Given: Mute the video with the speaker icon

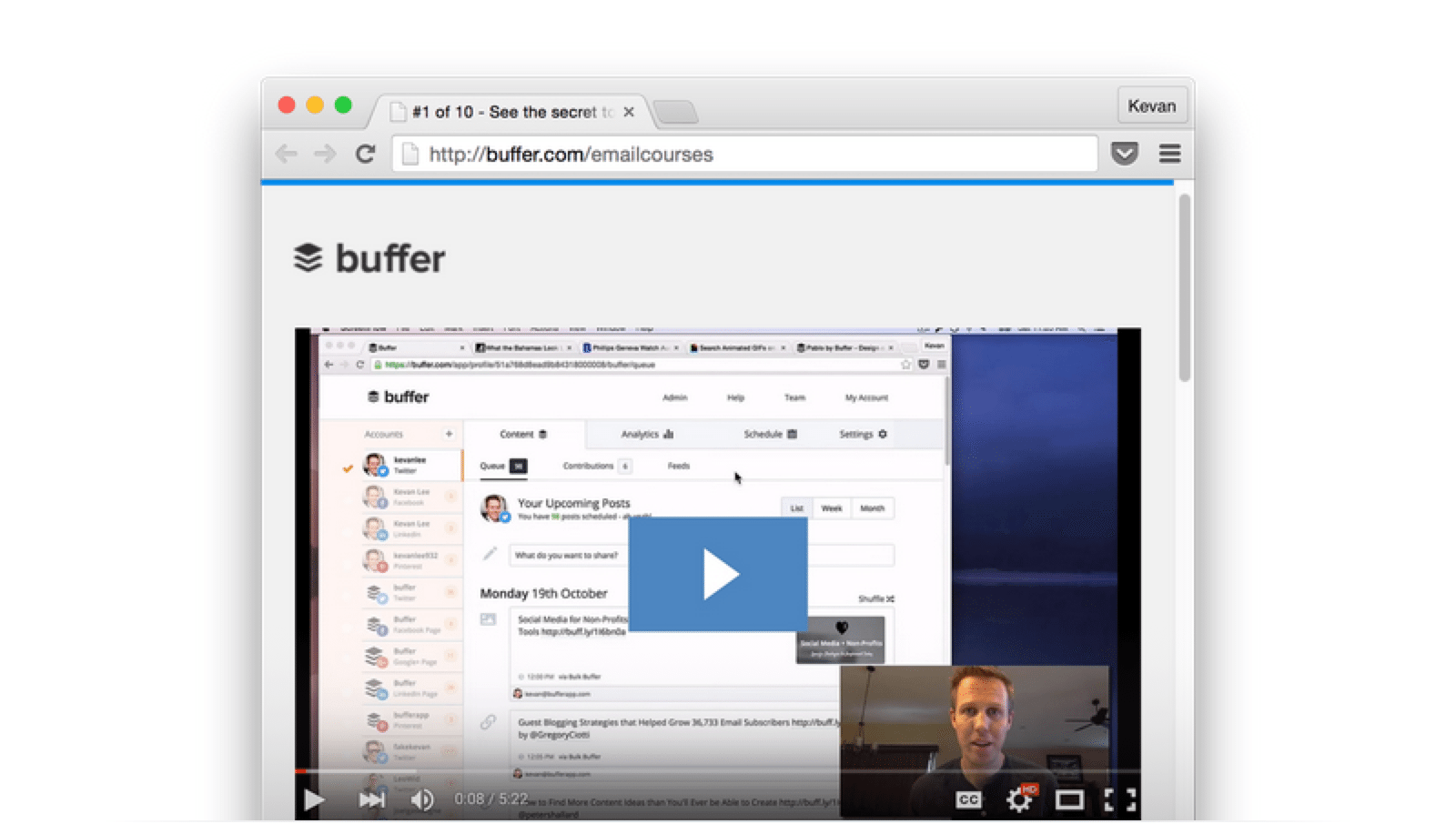Looking at the screenshot, I should click(422, 799).
